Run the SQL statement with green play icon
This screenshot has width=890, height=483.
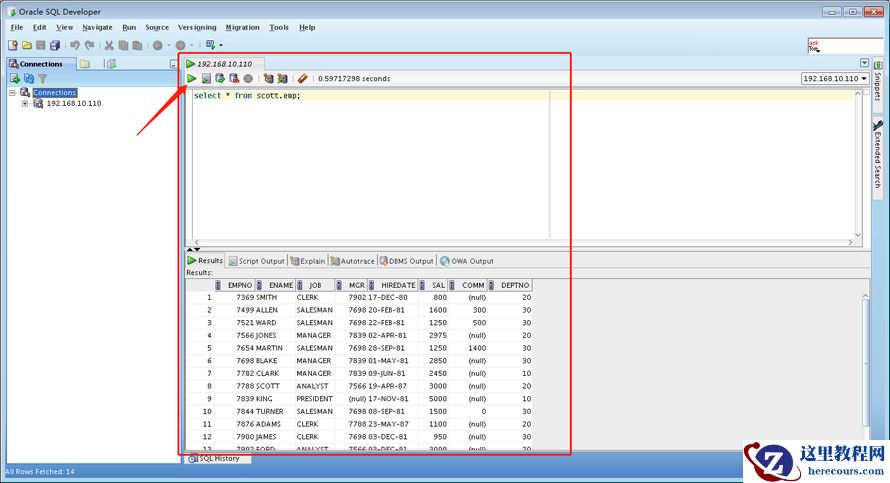pyautogui.click(x=192, y=78)
